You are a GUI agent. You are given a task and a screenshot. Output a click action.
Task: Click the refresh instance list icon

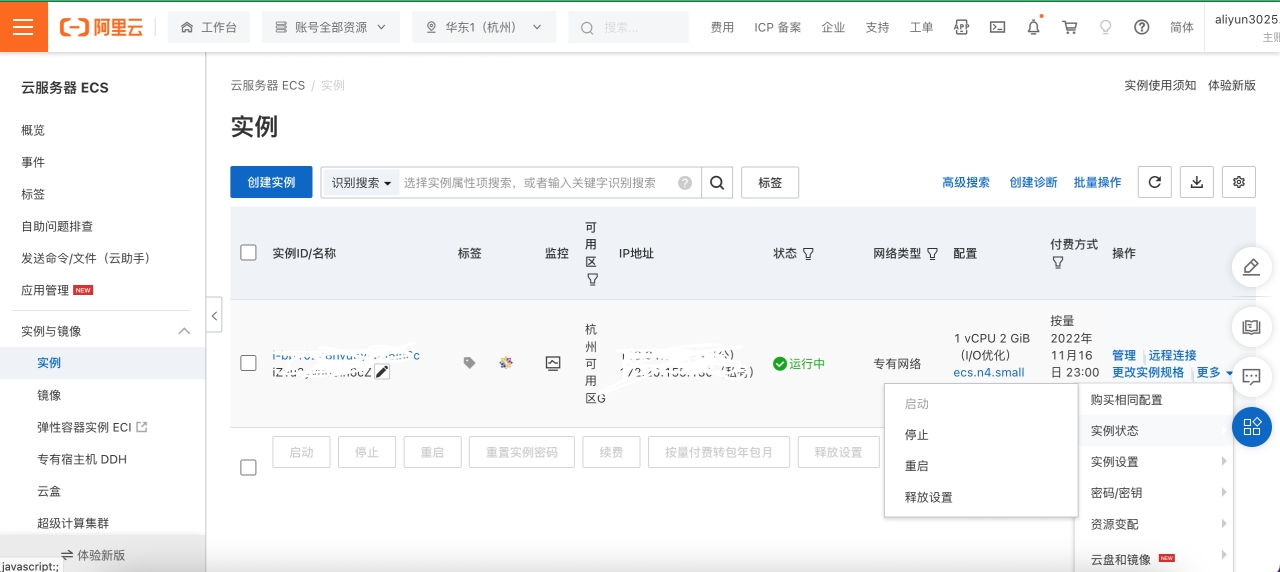(1155, 182)
